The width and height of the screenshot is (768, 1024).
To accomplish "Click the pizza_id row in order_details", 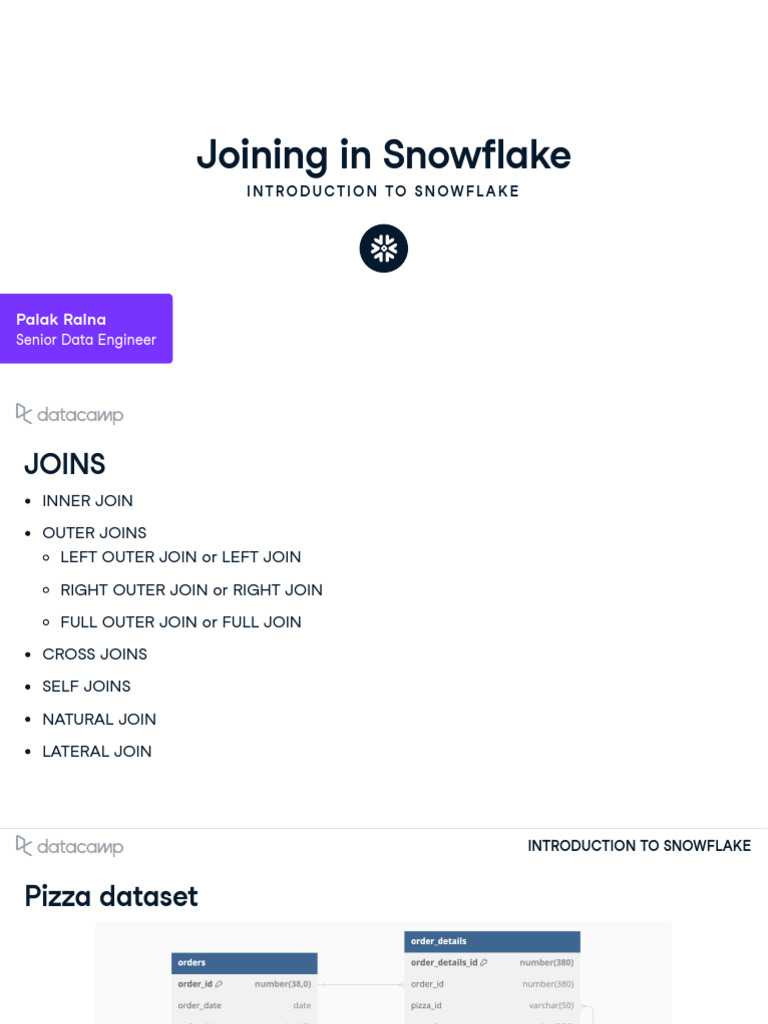I will coord(492,1005).
